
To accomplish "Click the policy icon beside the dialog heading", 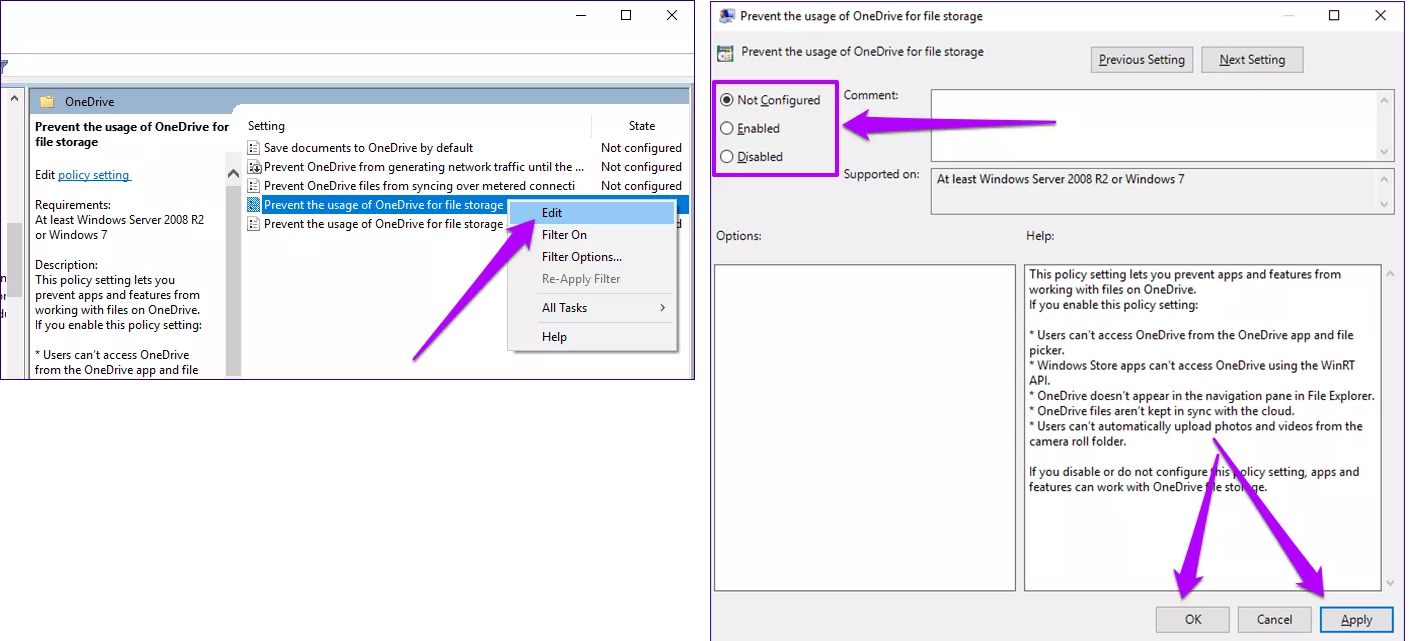I will [726, 52].
